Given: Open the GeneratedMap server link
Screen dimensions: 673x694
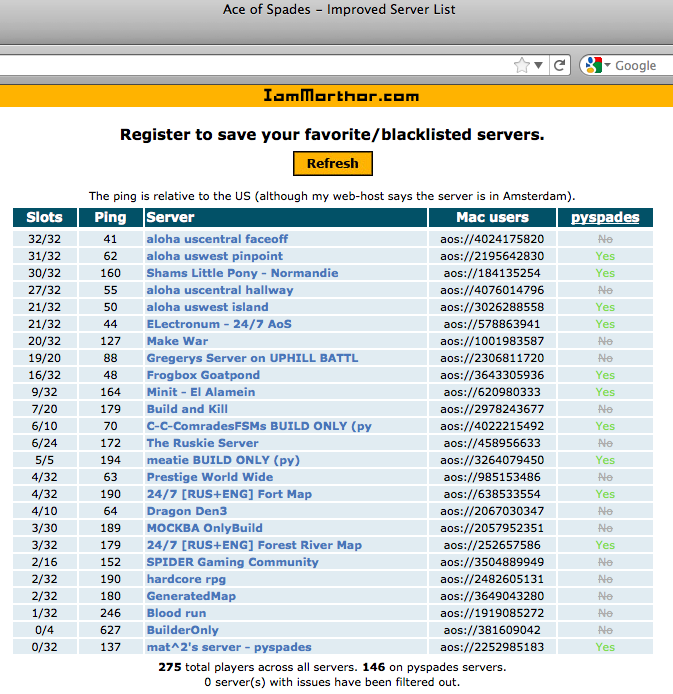Looking at the screenshot, I should coord(191,596).
